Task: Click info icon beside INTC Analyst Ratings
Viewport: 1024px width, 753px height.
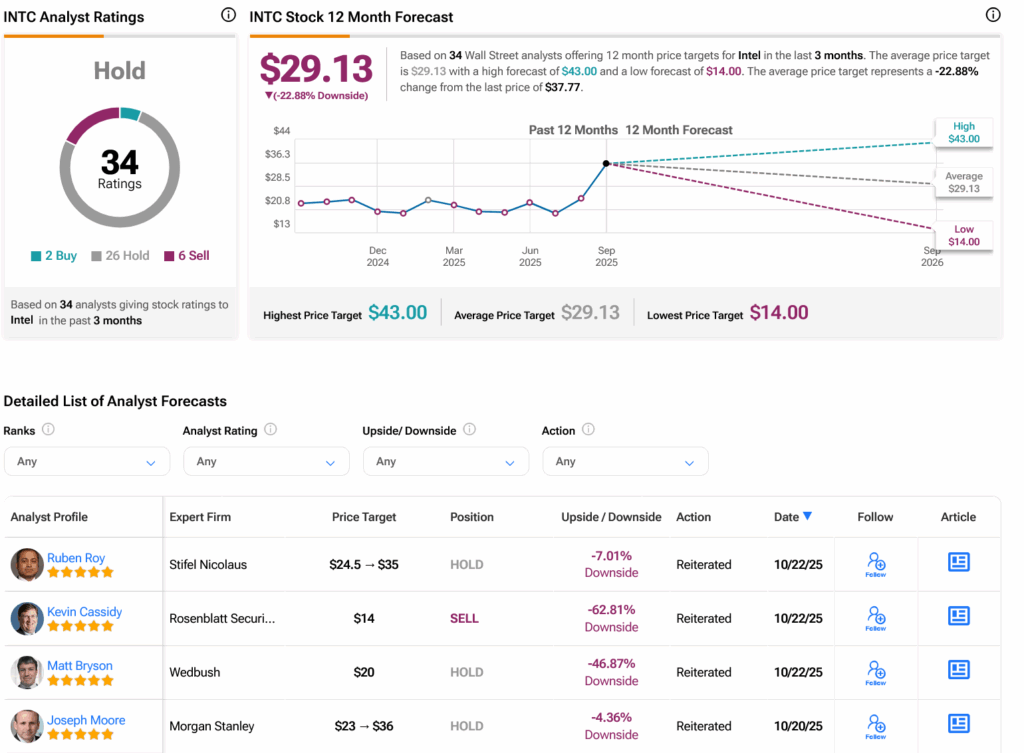Action: coord(228,15)
